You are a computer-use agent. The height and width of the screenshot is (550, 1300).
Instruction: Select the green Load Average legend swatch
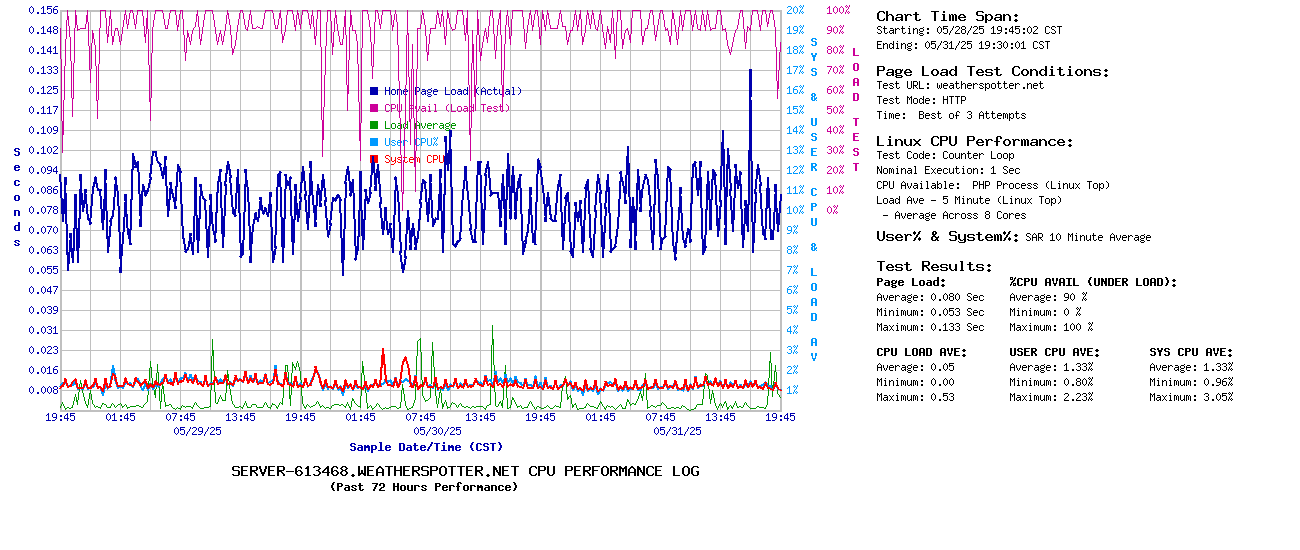pyautogui.click(x=374, y=125)
